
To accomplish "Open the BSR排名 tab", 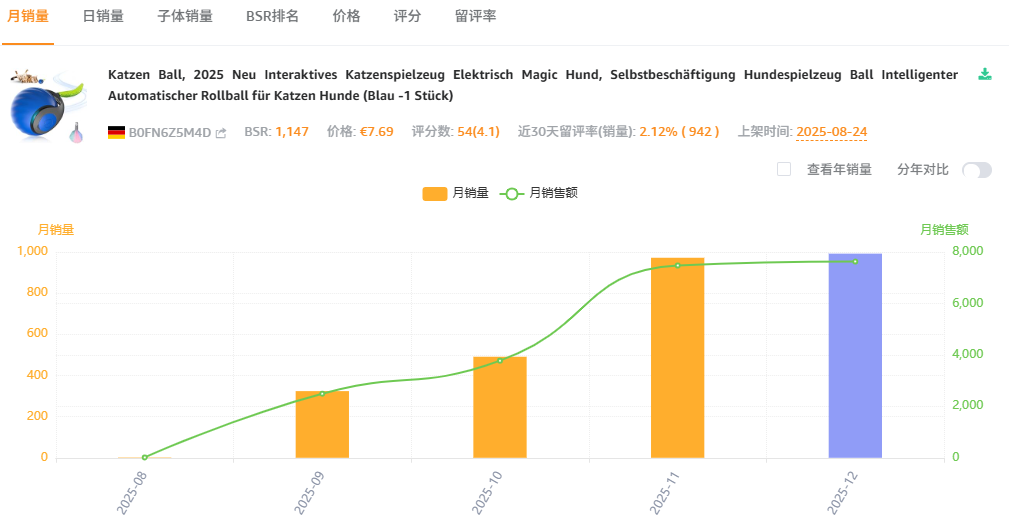I will click(x=272, y=17).
